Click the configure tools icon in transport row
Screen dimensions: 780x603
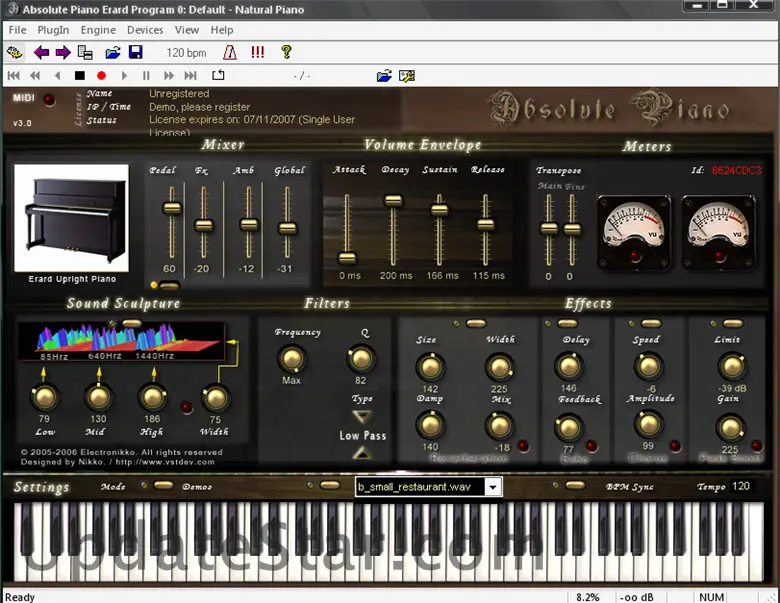coord(406,76)
